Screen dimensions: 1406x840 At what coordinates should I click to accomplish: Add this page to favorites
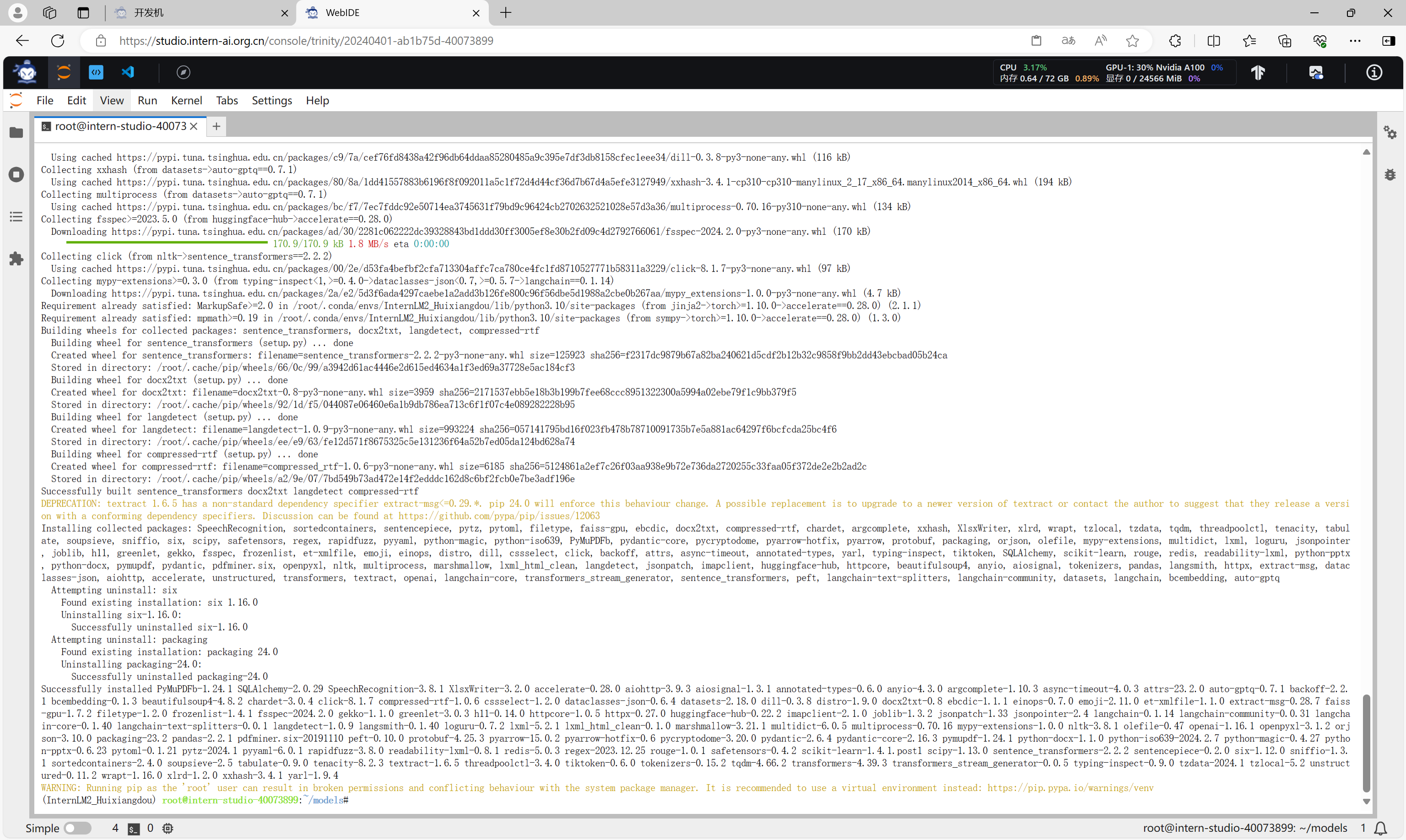[x=1132, y=41]
